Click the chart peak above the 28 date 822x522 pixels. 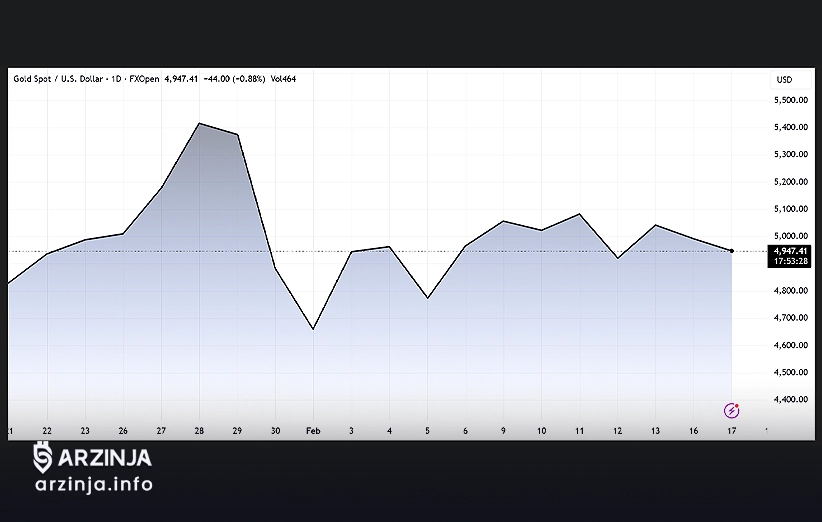tap(200, 123)
